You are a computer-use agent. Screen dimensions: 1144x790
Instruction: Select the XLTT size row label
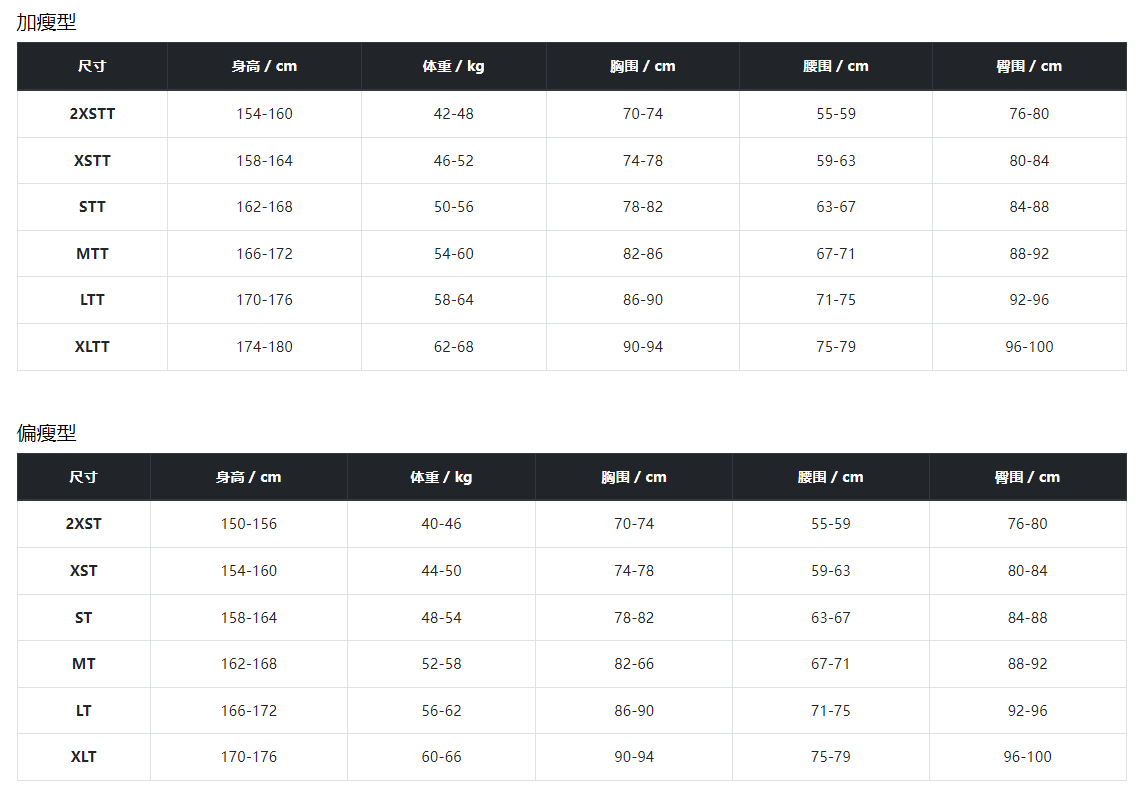(x=92, y=347)
